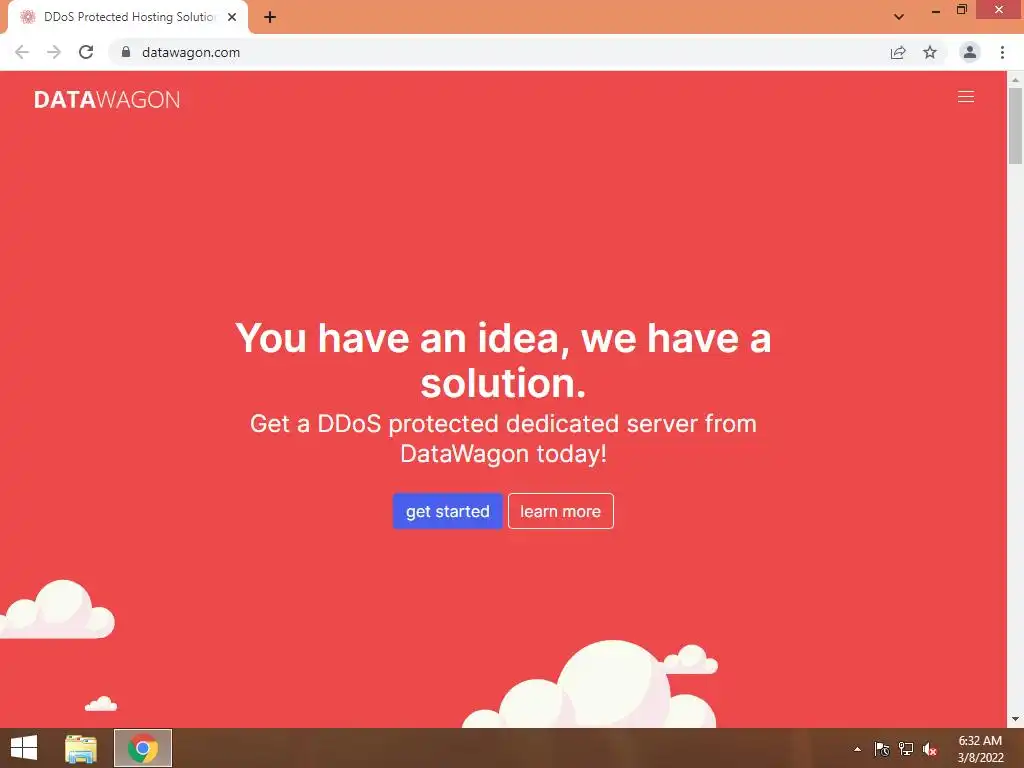Viewport: 1024px width, 768px height.
Task: Open File Explorer from taskbar
Action: point(81,748)
